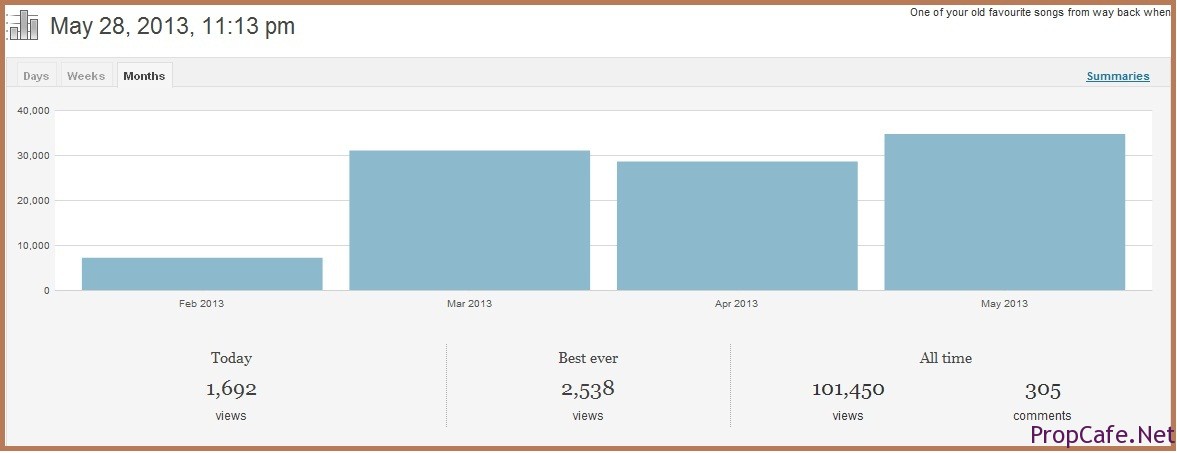The image size is (1177, 453).
Task: Click the Mar 2013 axis label
Action: [469, 303]
